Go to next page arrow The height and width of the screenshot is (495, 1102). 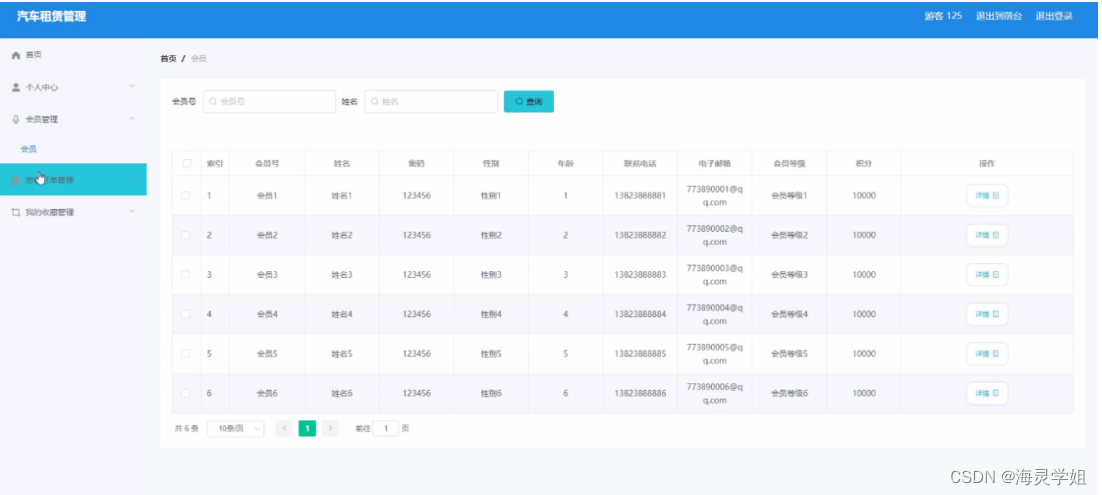click(x=330, y=428)
